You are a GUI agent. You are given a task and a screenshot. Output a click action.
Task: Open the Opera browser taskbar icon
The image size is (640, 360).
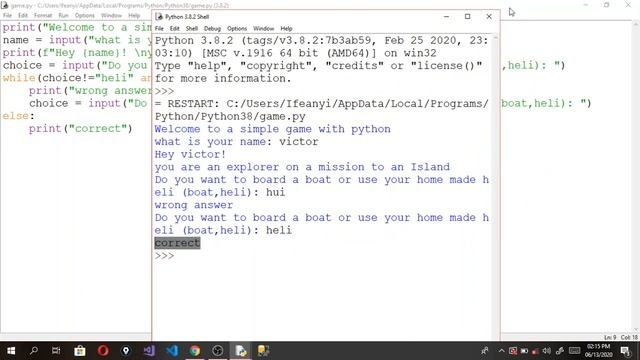coord(103,351)
